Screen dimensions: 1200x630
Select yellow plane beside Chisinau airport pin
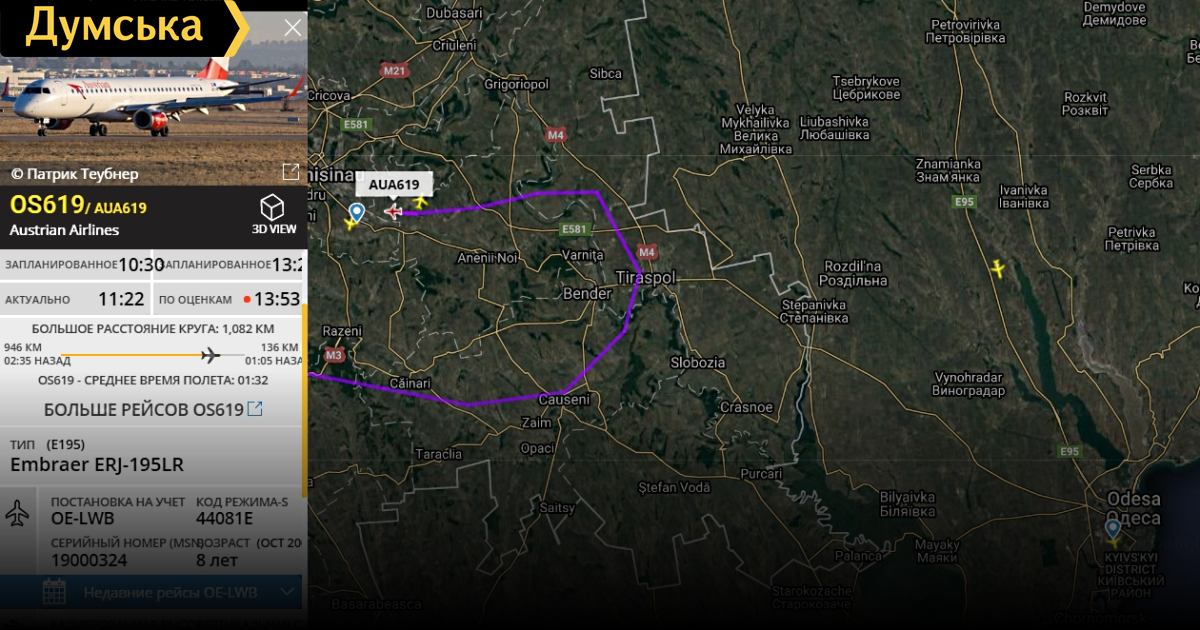click(349, 223)
